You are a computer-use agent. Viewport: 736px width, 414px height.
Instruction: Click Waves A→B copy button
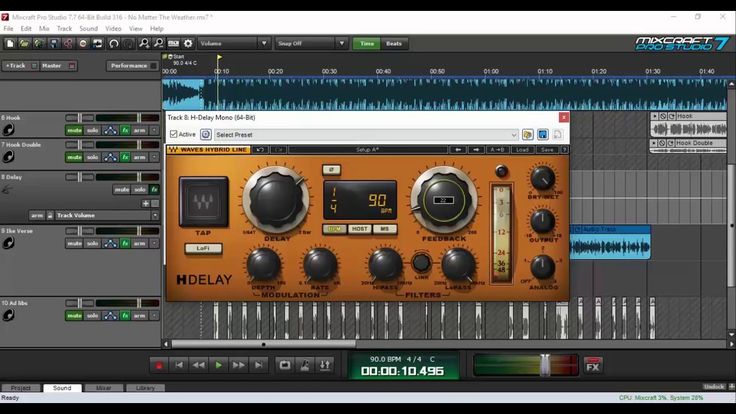[498, 150]
